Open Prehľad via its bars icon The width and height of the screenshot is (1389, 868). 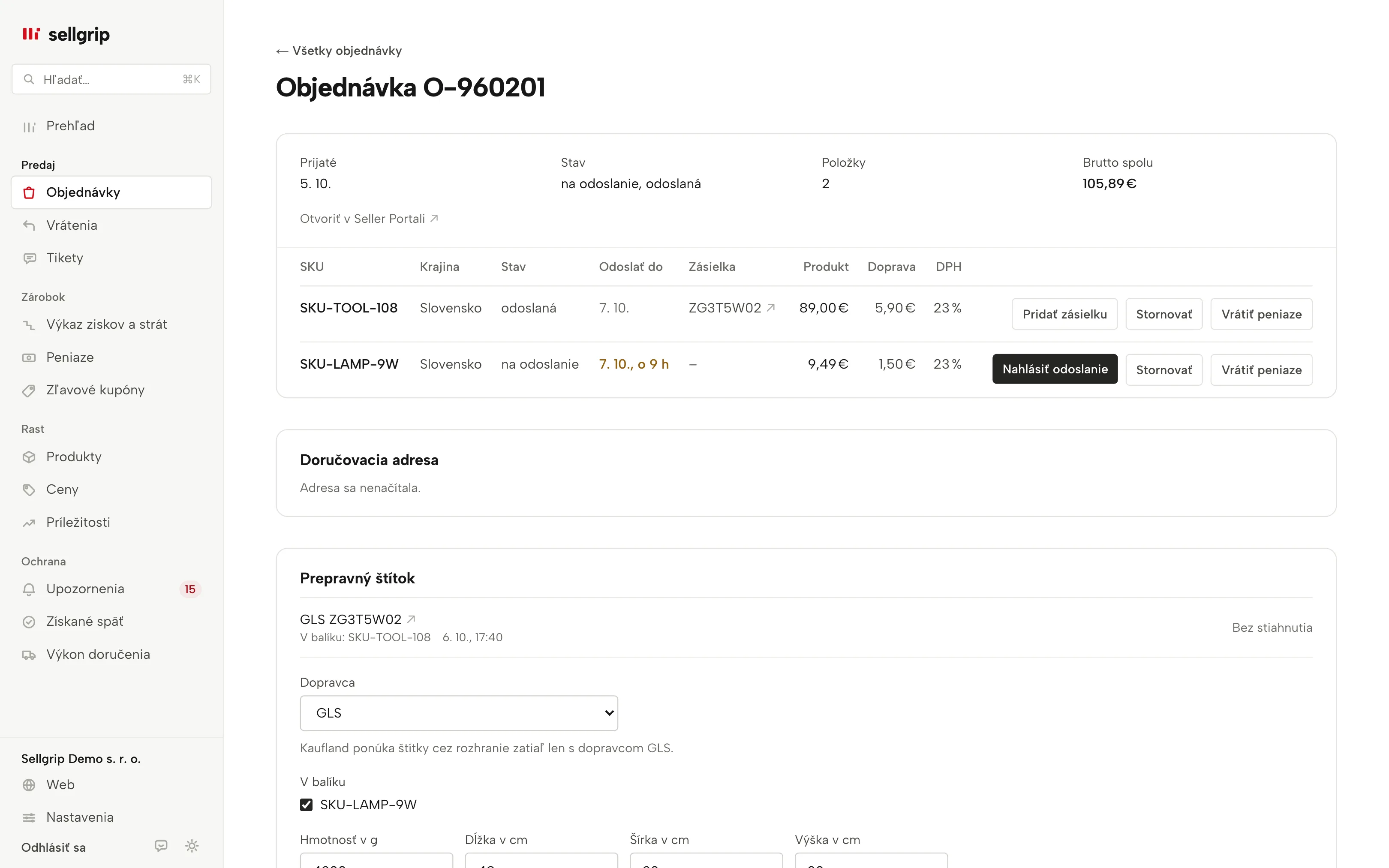pyautogui.click(x=29, y=126)
